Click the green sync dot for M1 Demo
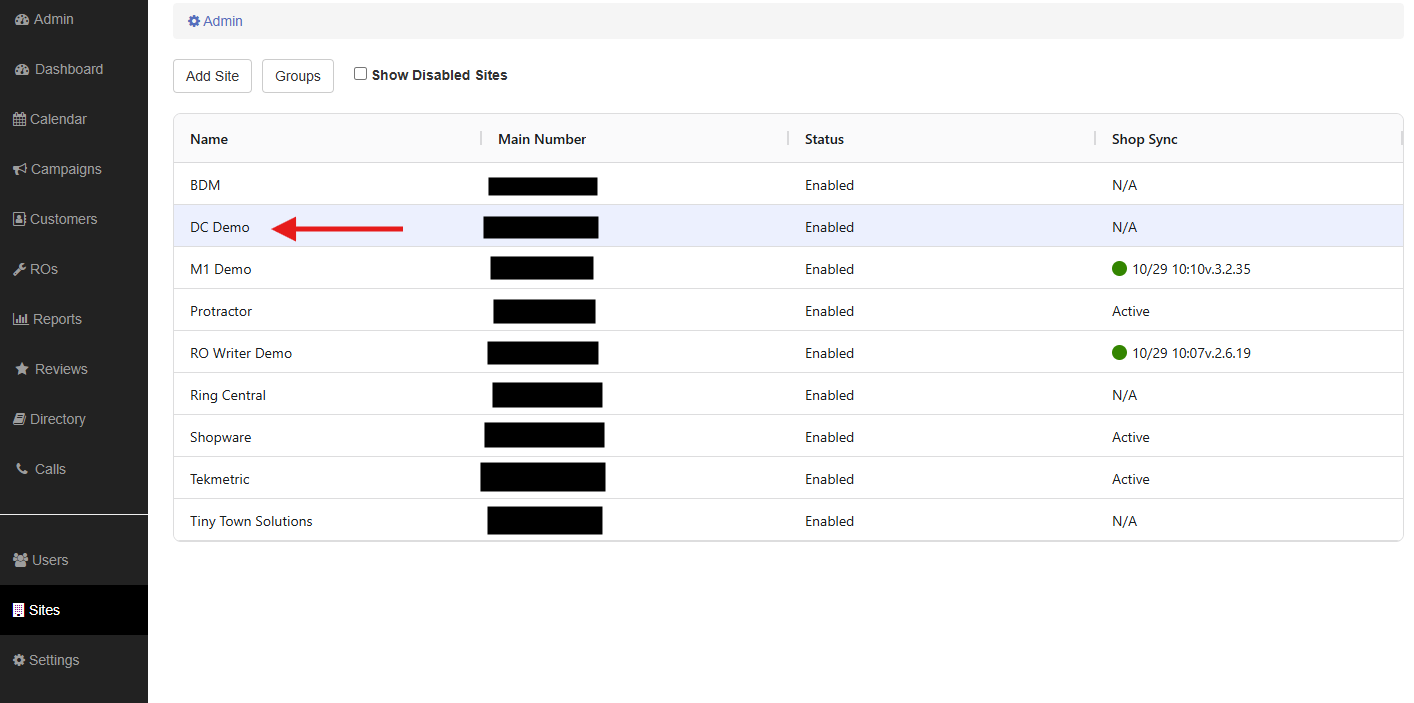Image resolution: width=1414 pixels, height=703 pixels. click(1119, 268)
